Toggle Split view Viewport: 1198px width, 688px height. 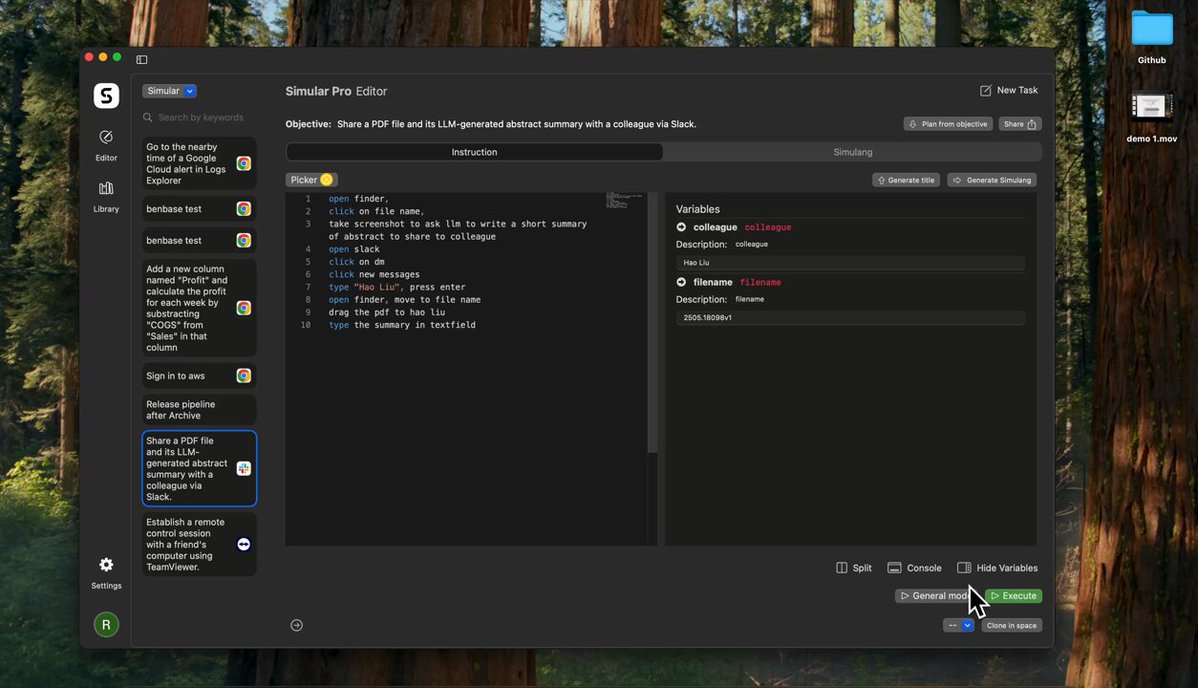pos(854,568)
